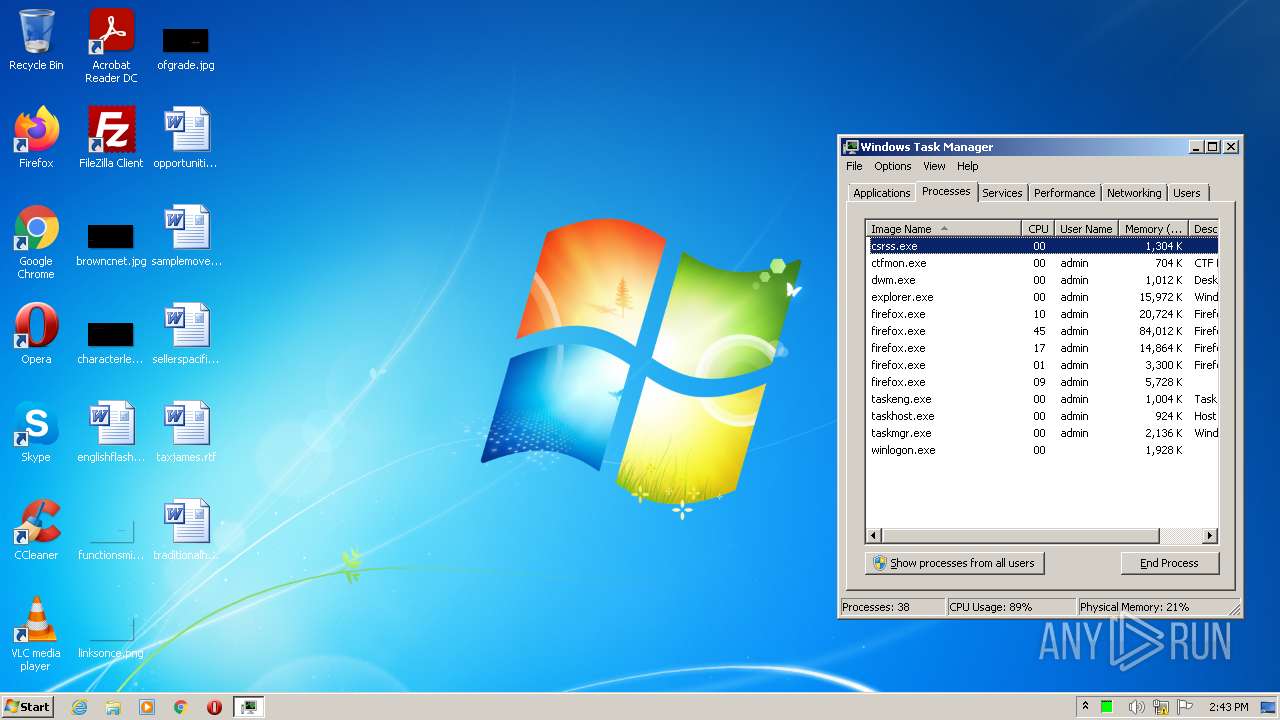Screen dimensions: 1280x720
Task: Open Skype desktop shortcut
Action: [x=36, y=432]
